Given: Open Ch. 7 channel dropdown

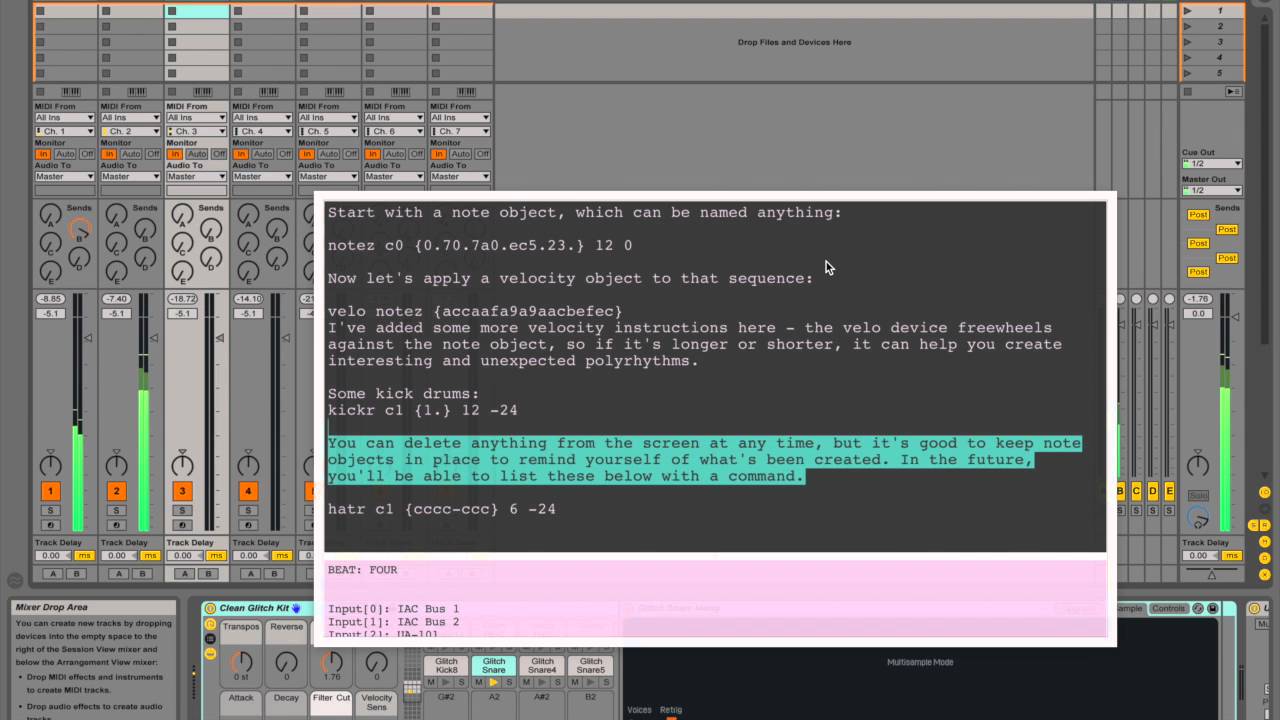Looking at the screenshot, I should (460, 131).
